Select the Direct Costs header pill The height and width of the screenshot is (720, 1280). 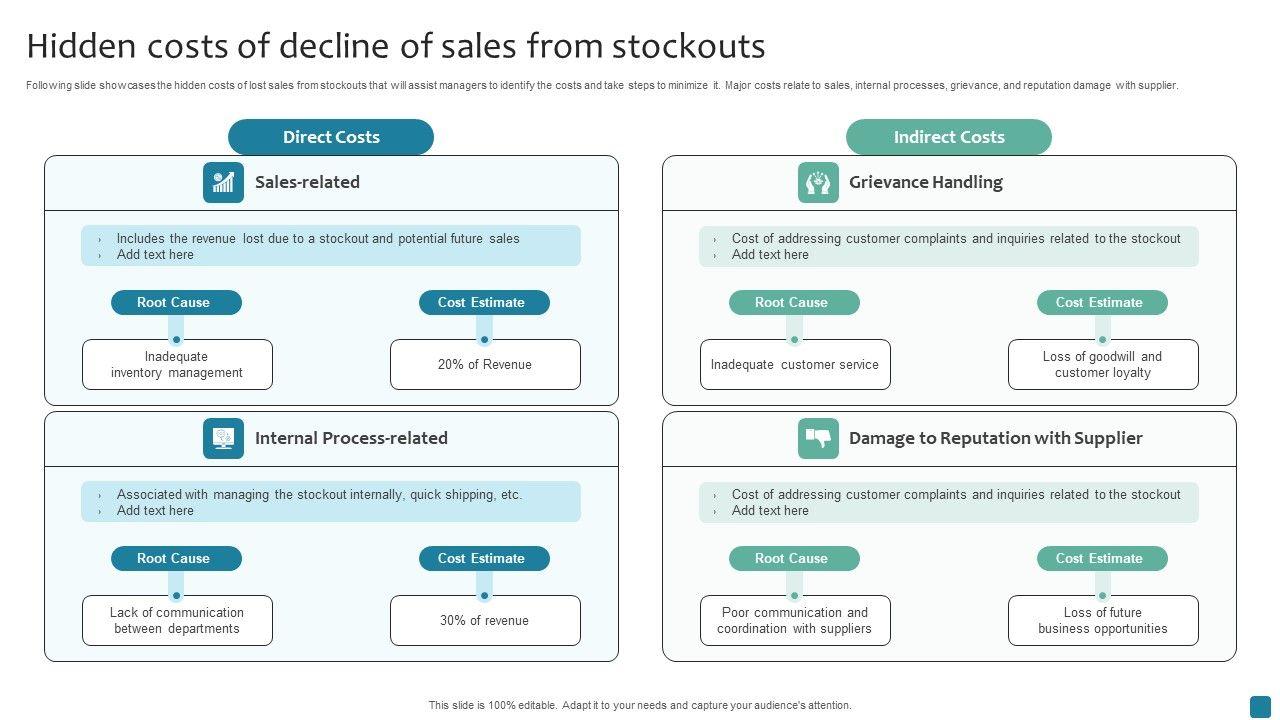click(331, 137)
